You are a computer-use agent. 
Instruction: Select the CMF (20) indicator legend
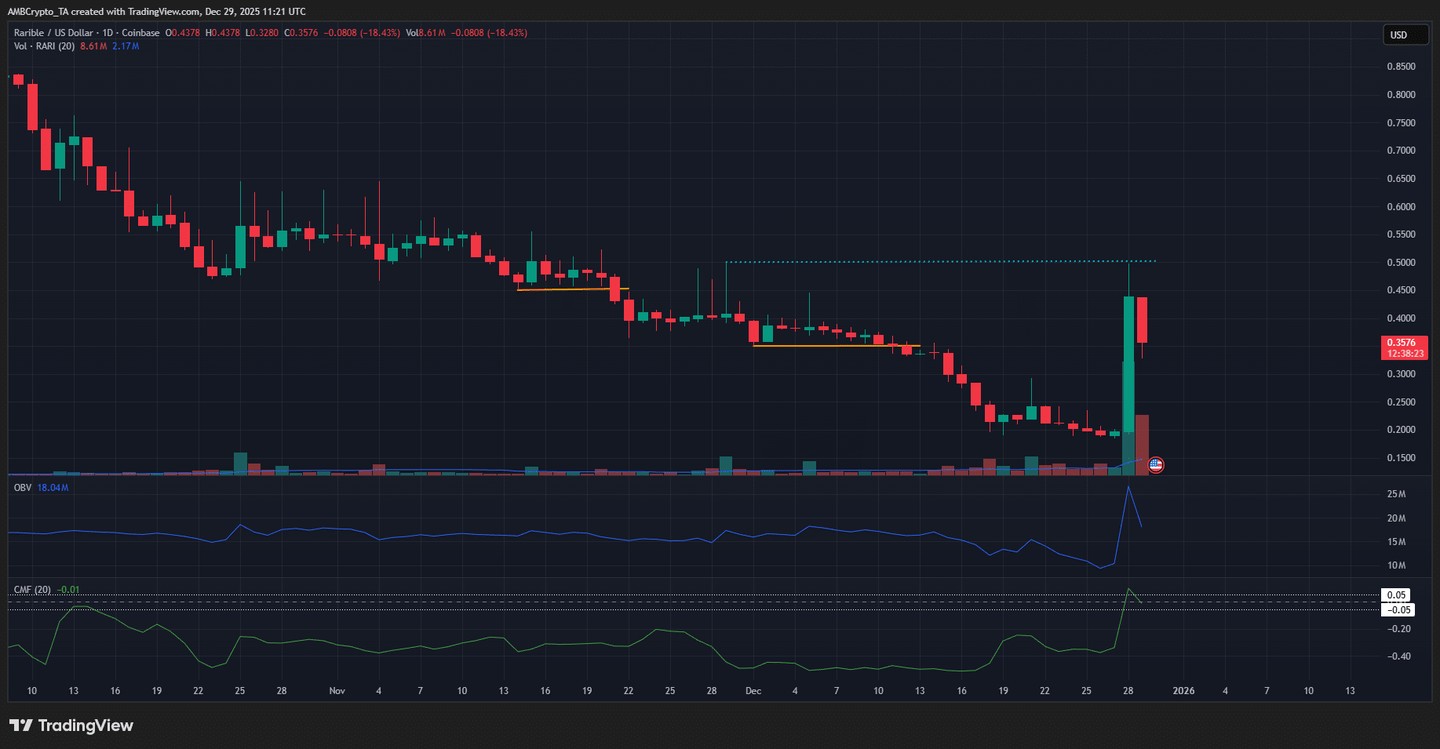[32, 589]
